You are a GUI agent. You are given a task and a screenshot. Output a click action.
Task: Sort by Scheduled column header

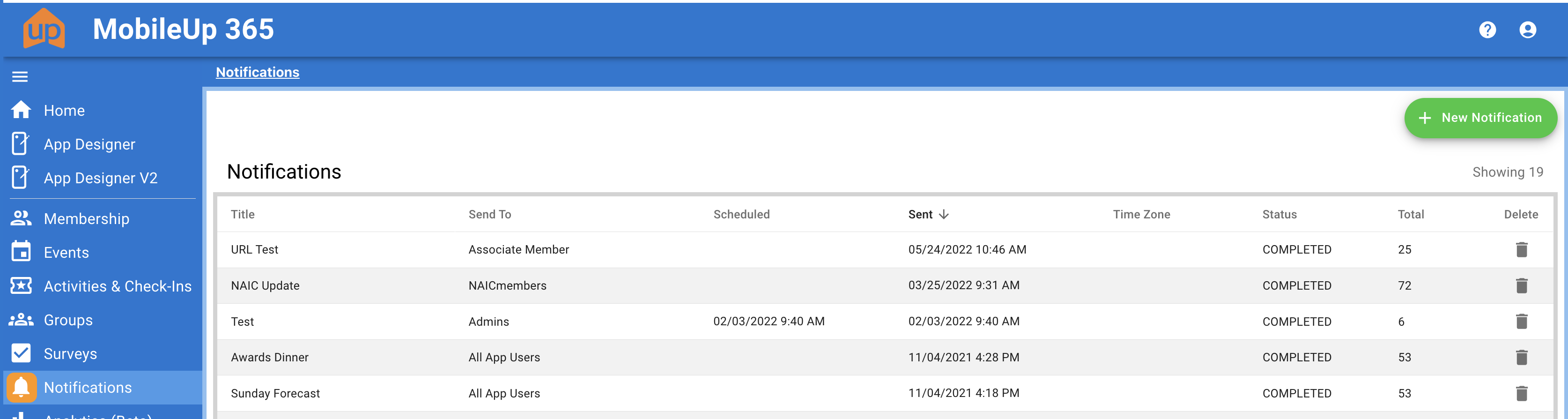(x=741, y=214)
